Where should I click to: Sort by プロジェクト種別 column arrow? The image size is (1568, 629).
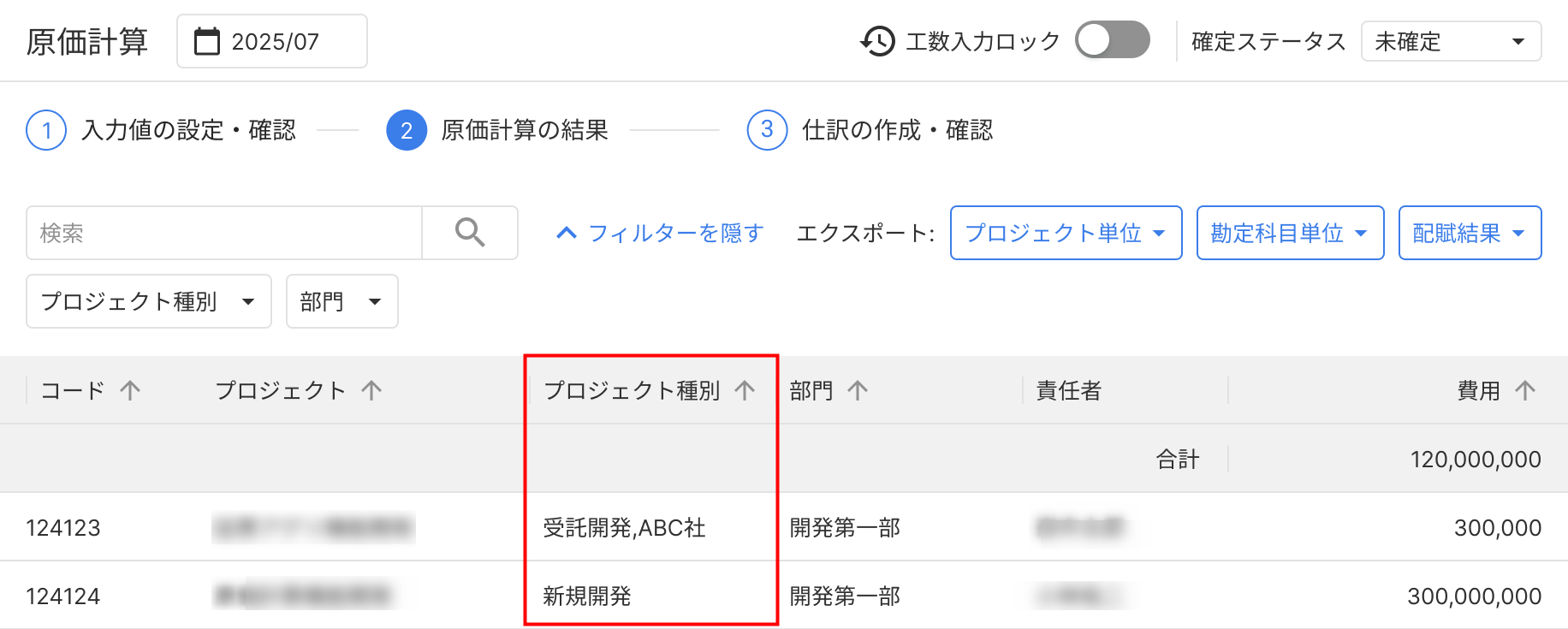coord(745,391)
